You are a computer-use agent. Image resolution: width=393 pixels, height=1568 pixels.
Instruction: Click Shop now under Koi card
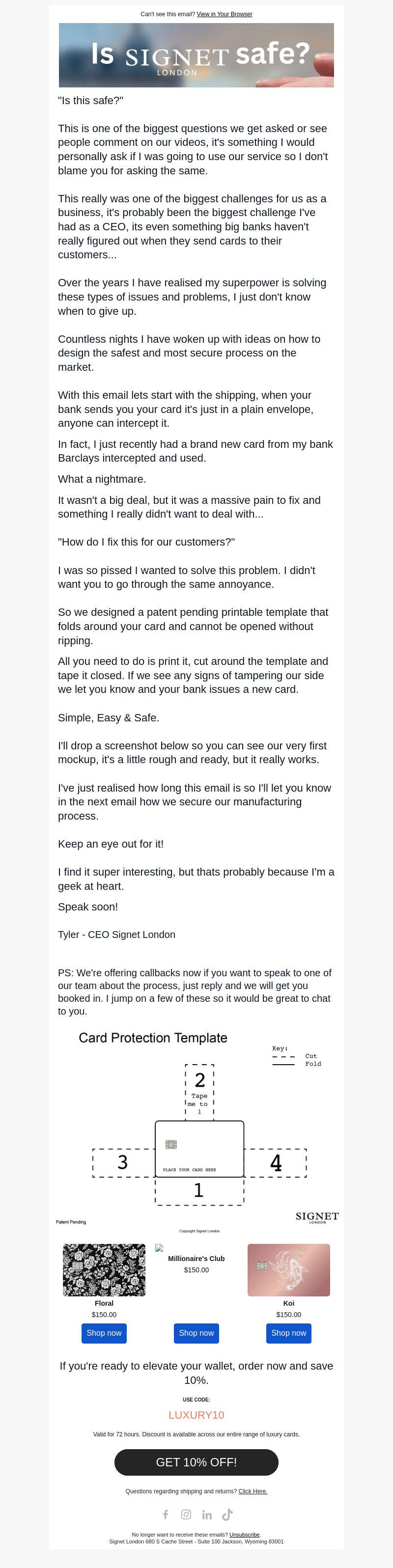click(289, 1332)
